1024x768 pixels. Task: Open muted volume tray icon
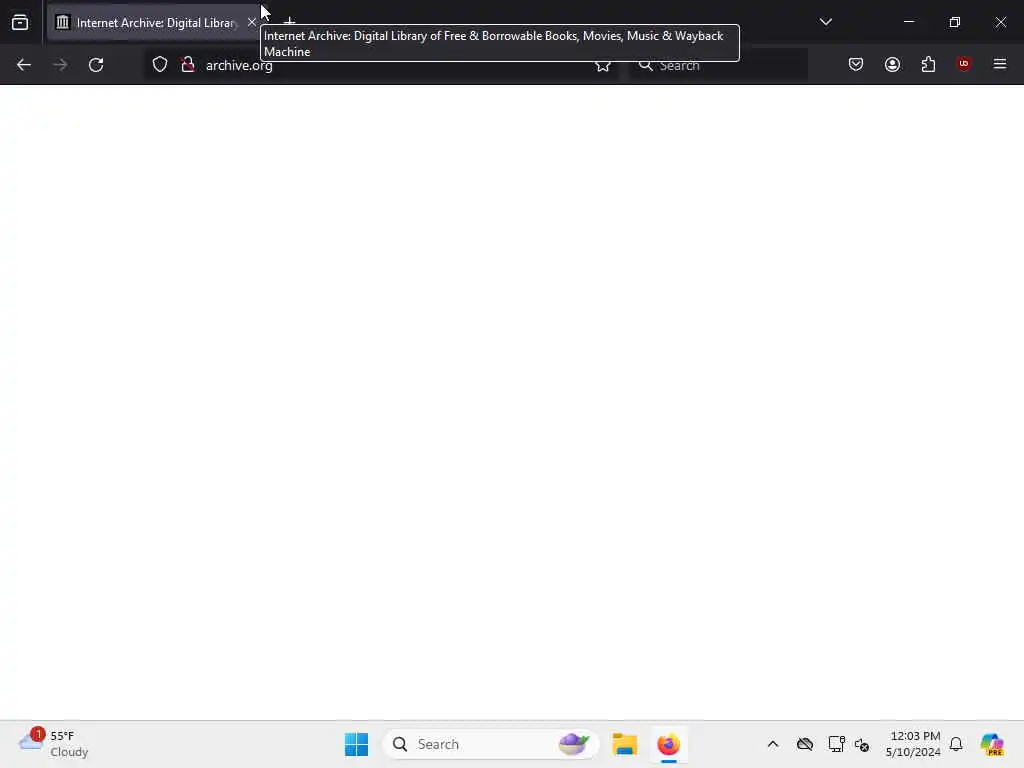(x=862, y=744)
